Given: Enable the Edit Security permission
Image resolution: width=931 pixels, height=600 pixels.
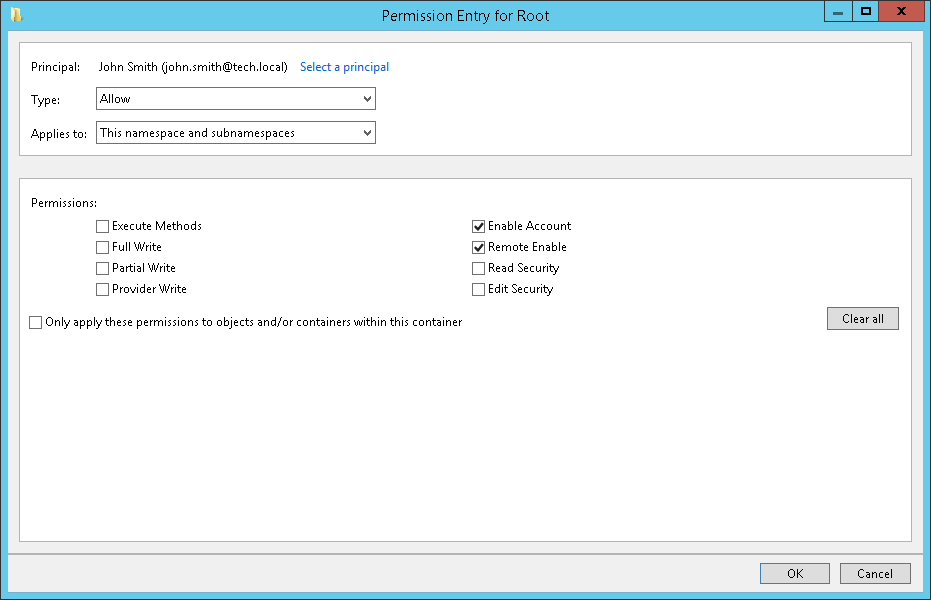Looking at the screenshot, I should click(x=478, y=289).
